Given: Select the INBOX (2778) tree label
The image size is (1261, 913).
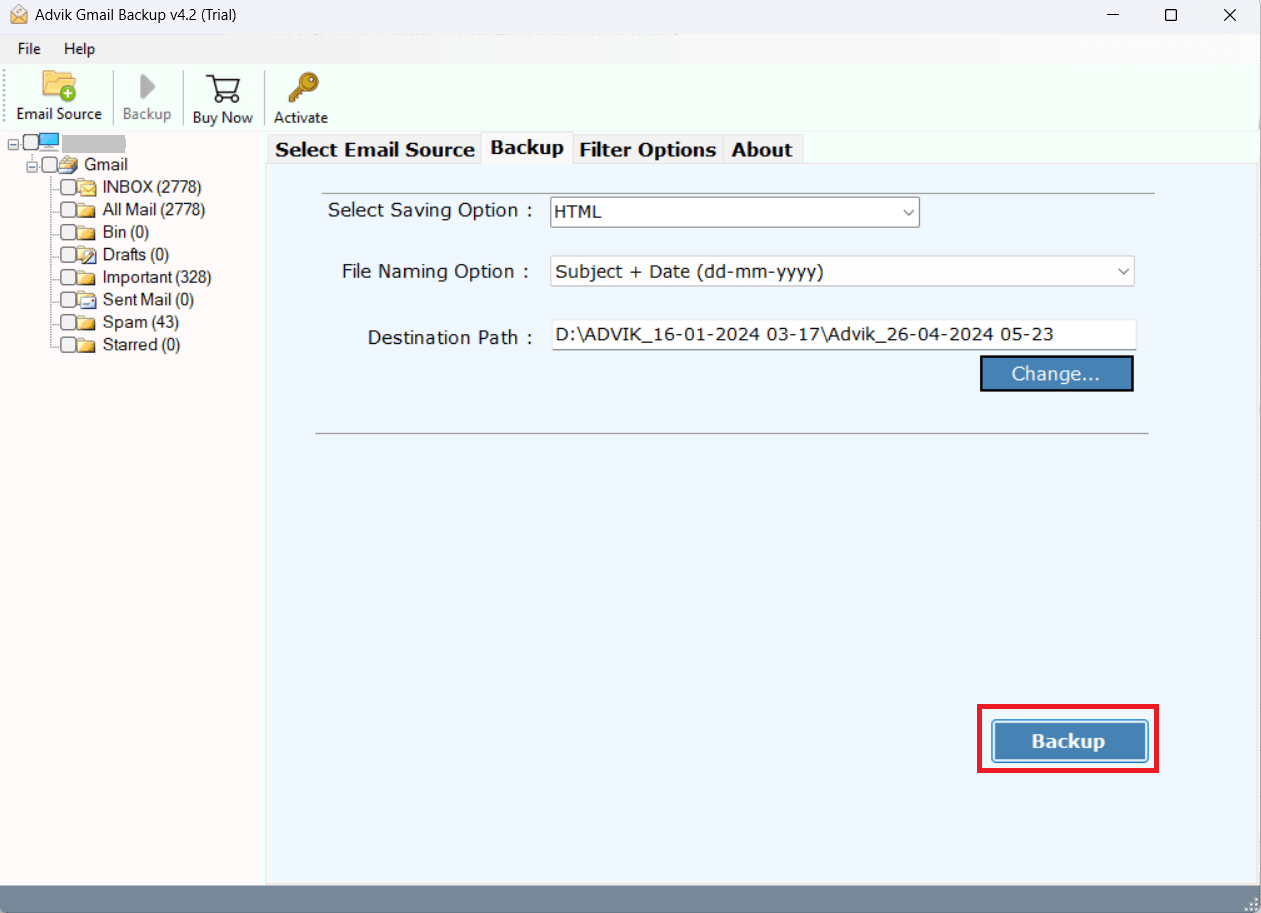Looking at the screenshot, I should [x=152, y=187].
